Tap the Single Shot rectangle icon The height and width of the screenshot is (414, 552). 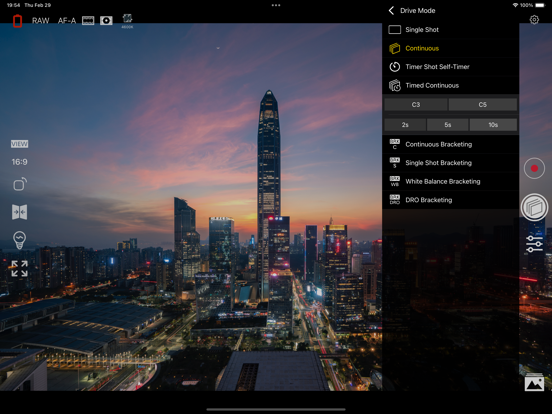tap(395, 30)
